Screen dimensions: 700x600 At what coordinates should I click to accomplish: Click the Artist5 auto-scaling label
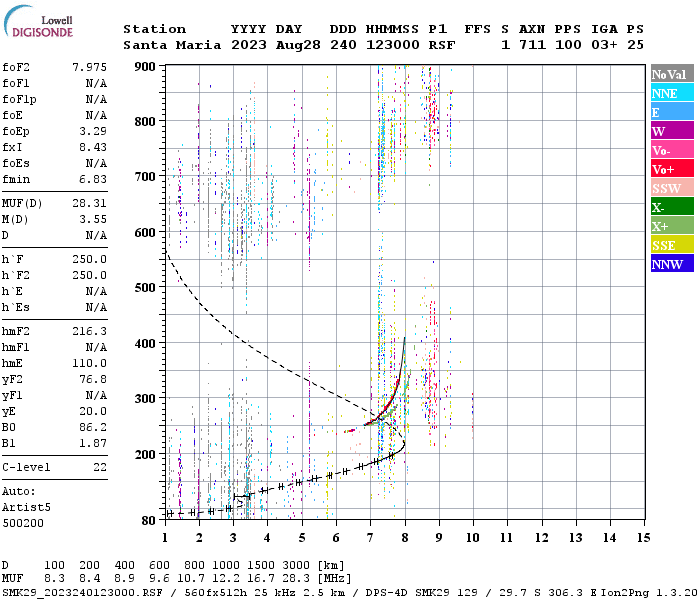26,508
